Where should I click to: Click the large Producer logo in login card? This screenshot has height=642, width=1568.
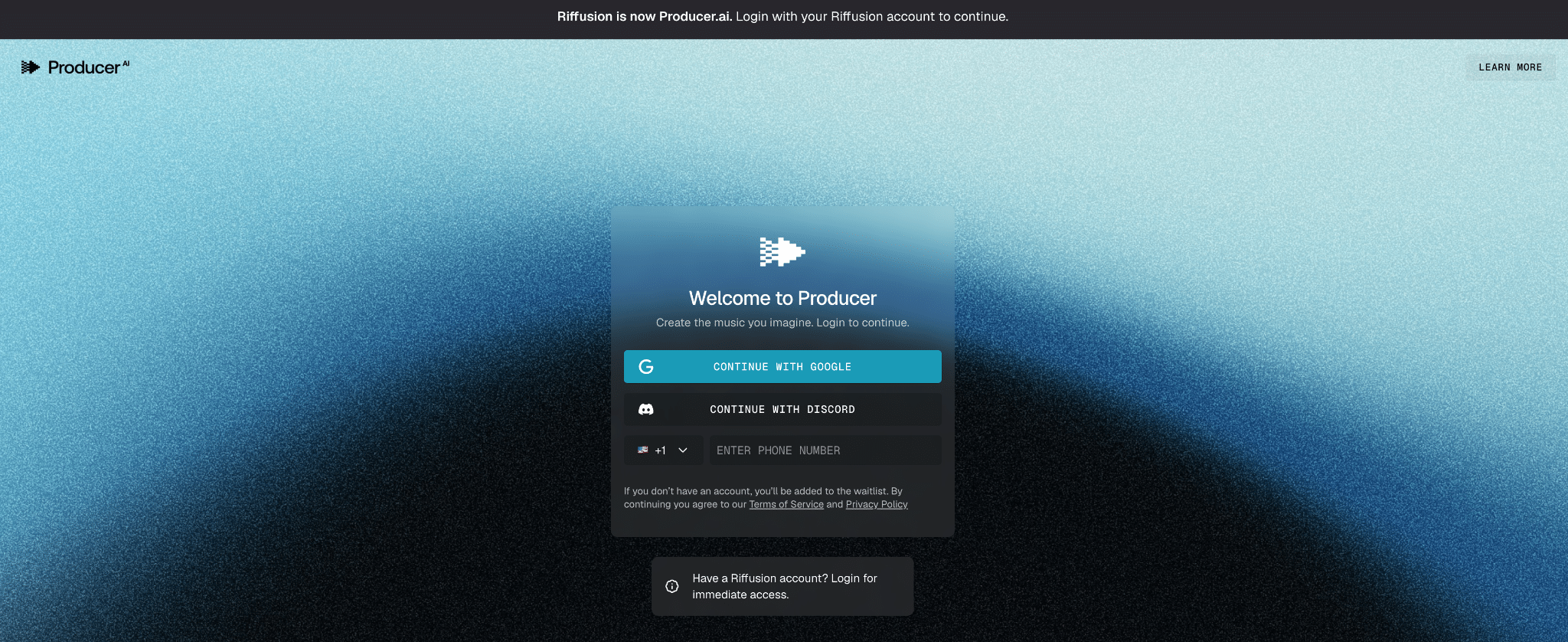click(x=782, y=251)
